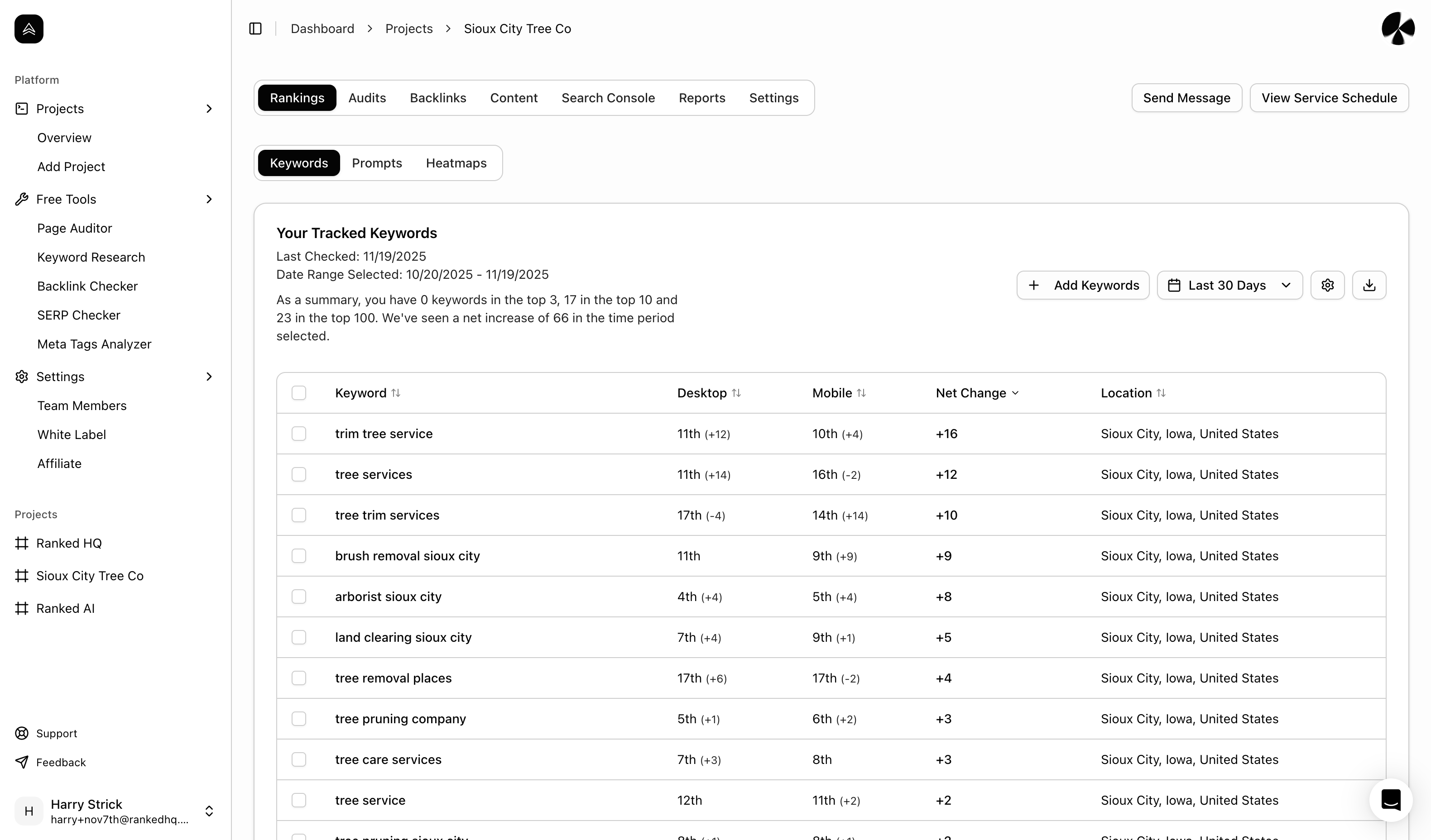Open the Last 30 Days dropdown
The height and width of the screenshot is (840, 1431).
[1229, 285]
